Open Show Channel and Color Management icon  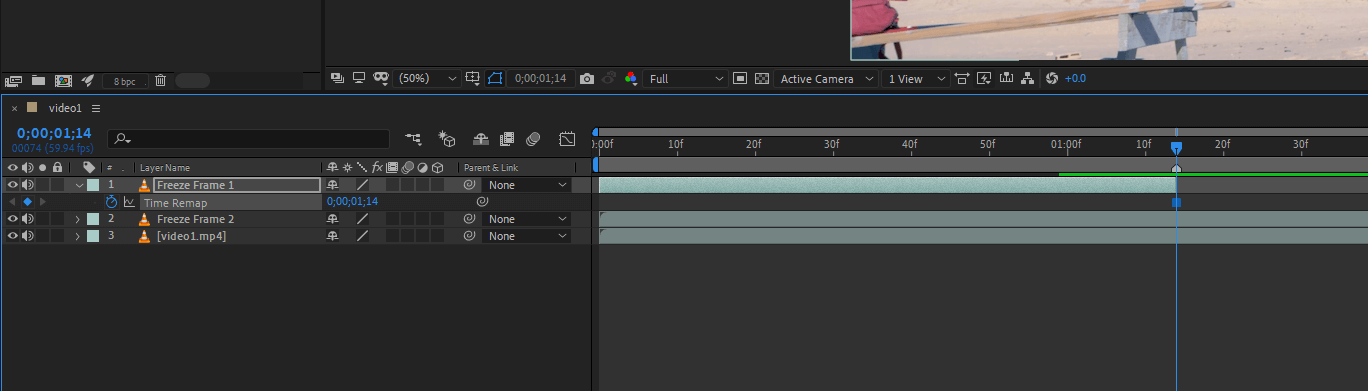click(x=631, y=78)
